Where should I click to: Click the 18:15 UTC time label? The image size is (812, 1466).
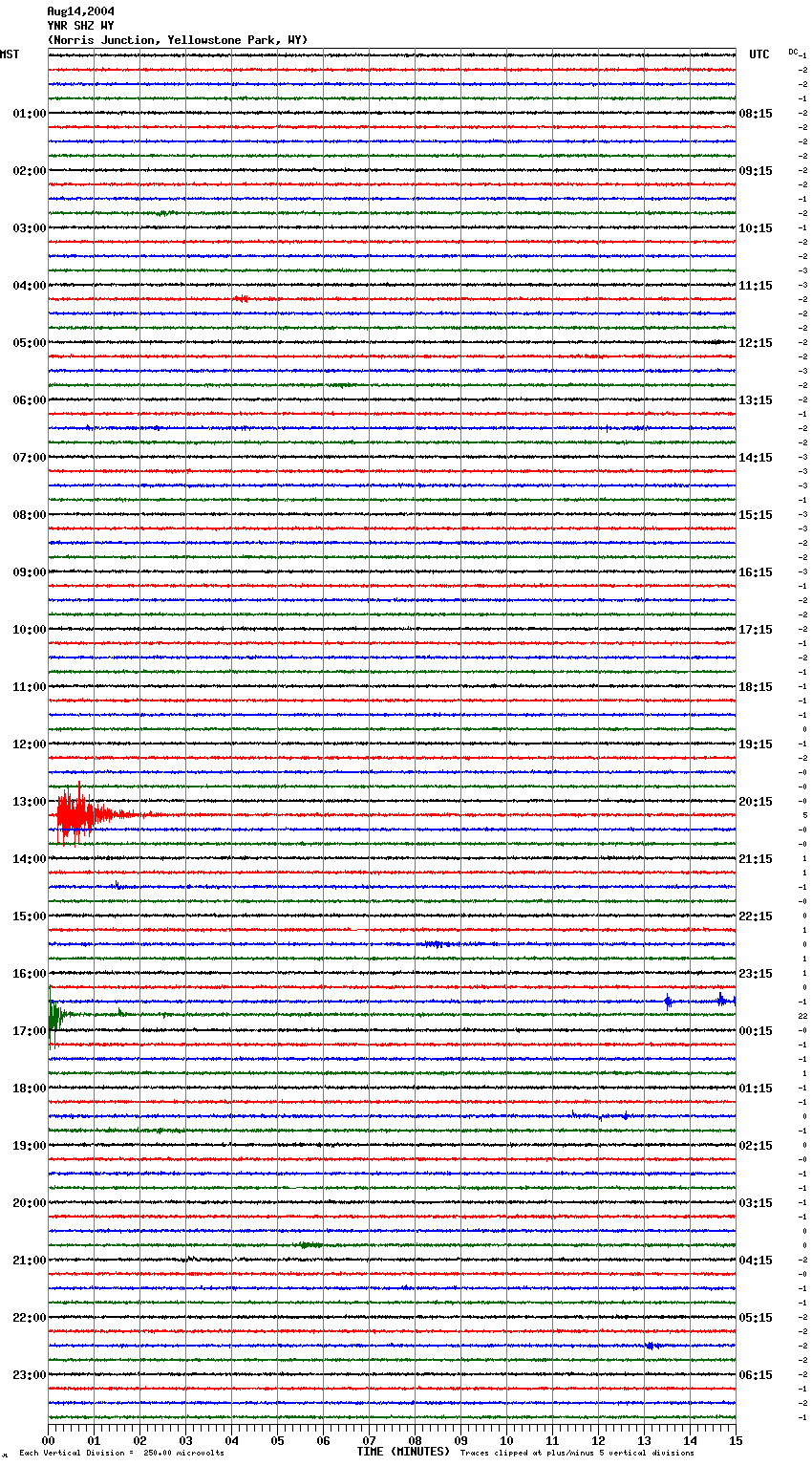tap(756, 687)
